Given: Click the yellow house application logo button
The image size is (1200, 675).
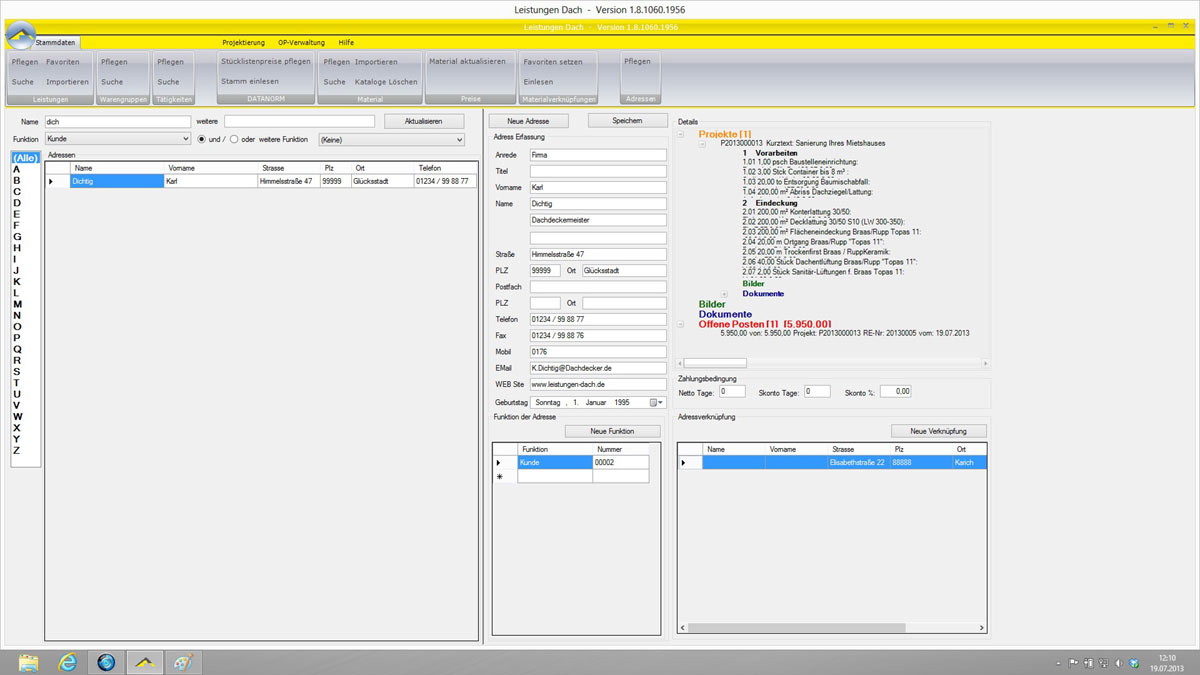Looking at the screenshot, I should click(20, 37).
